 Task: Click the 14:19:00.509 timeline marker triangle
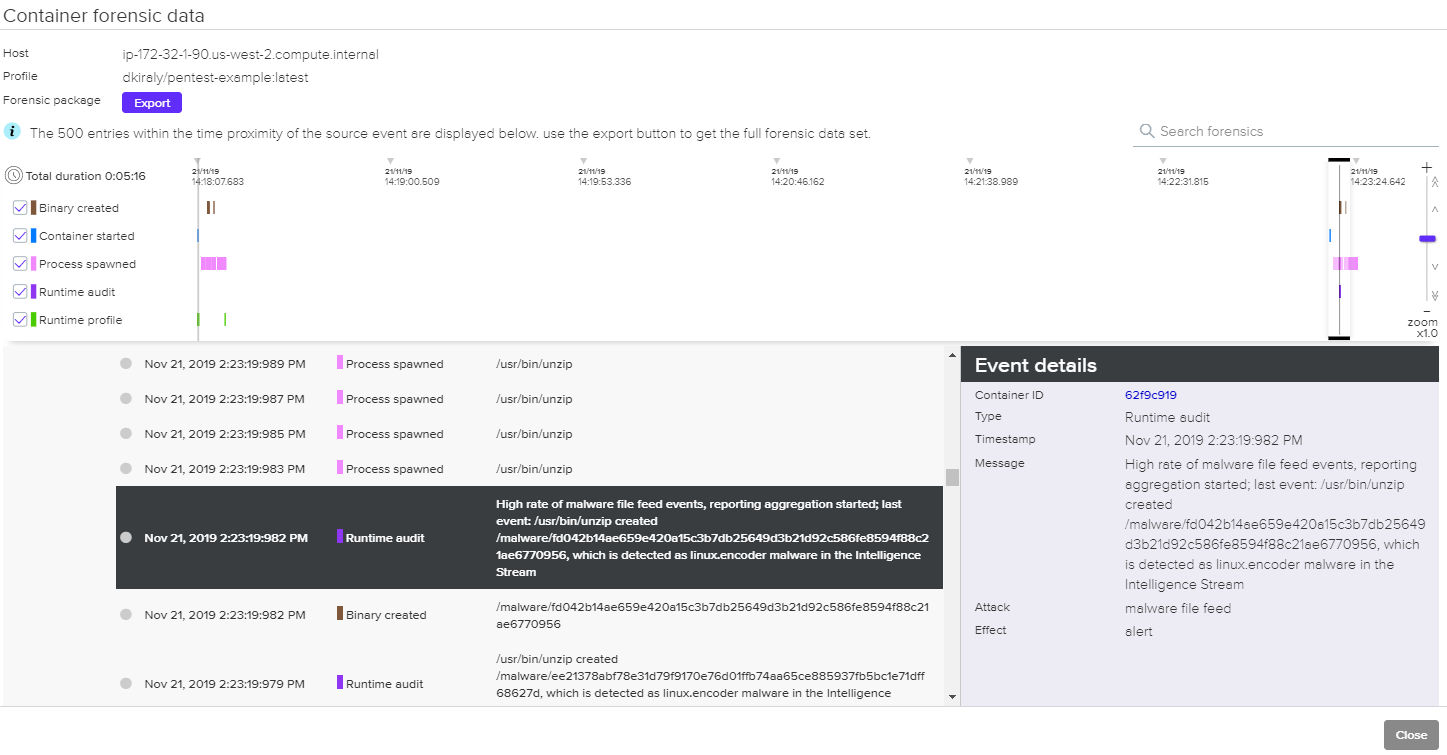click(x=390, y=161)
